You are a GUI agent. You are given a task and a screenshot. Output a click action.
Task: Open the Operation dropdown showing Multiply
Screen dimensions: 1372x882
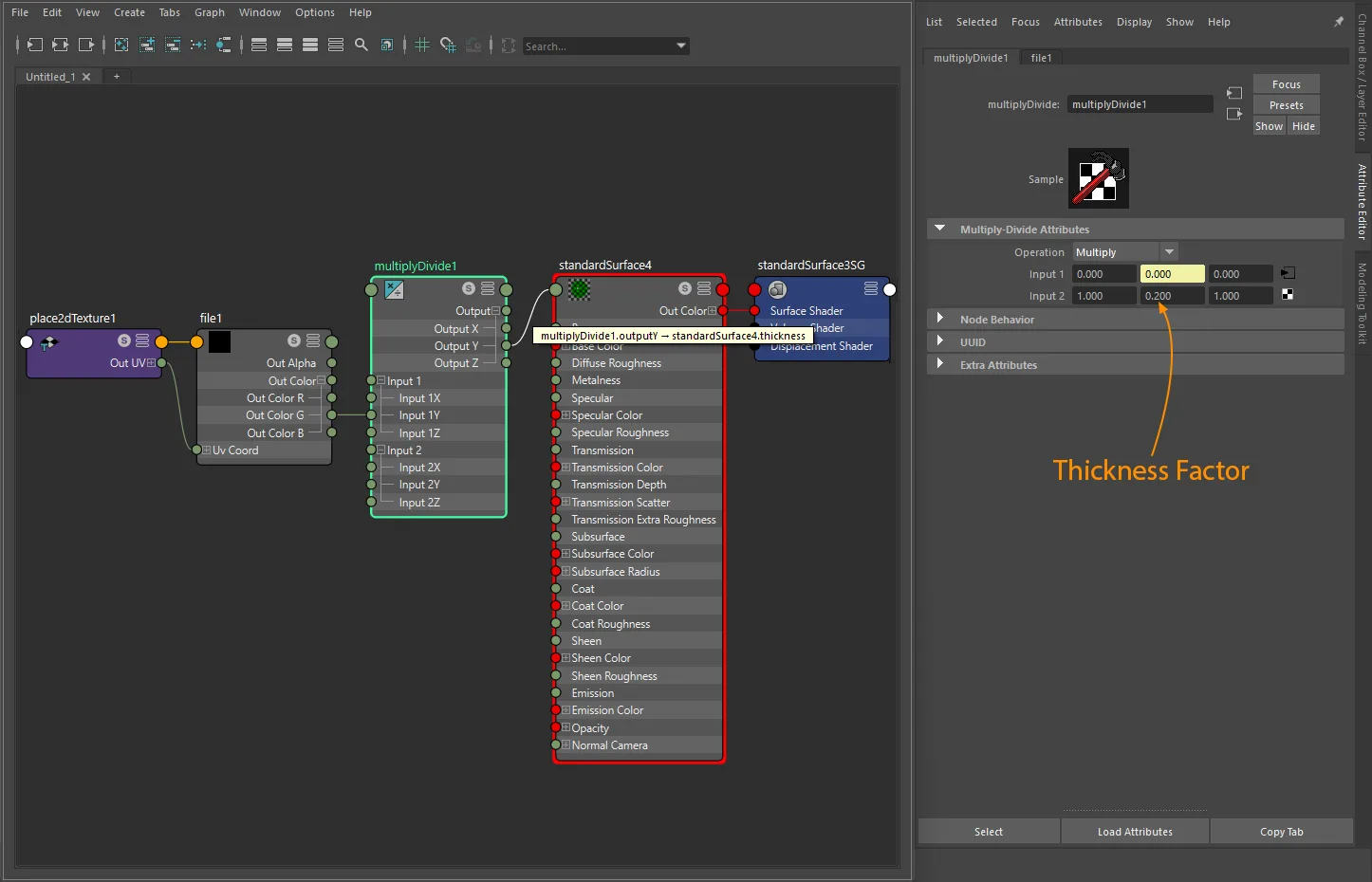coord(1124,252)
